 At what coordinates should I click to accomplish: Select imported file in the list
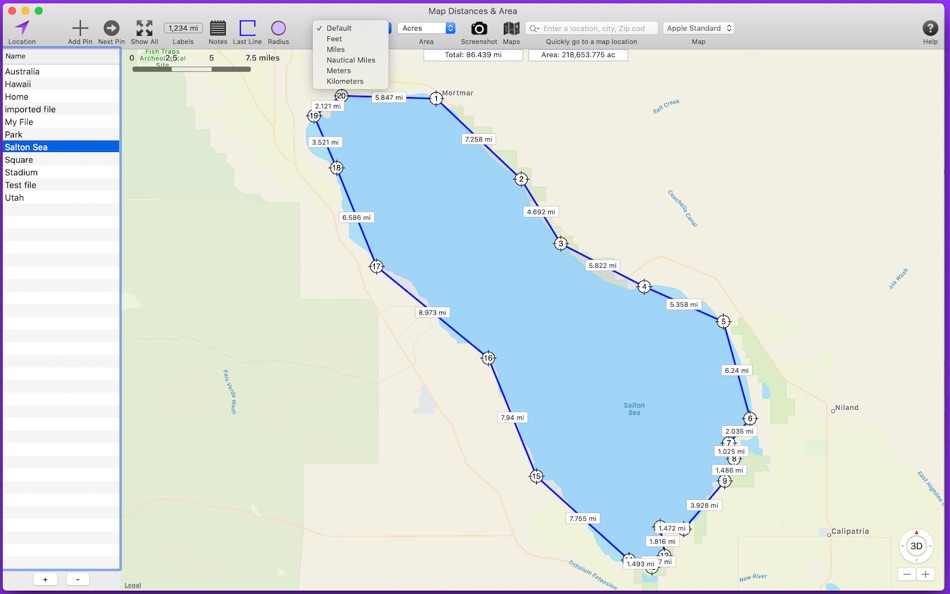point(61,110)
